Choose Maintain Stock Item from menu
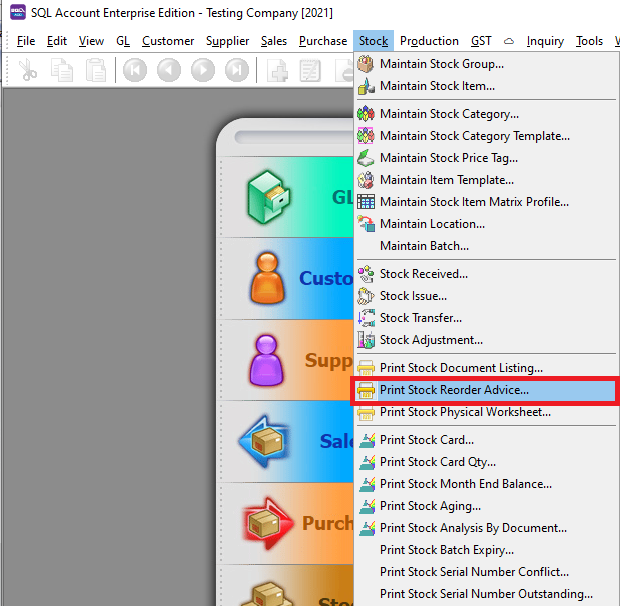This screenshot has width=620, height=606. pos(437,86)
